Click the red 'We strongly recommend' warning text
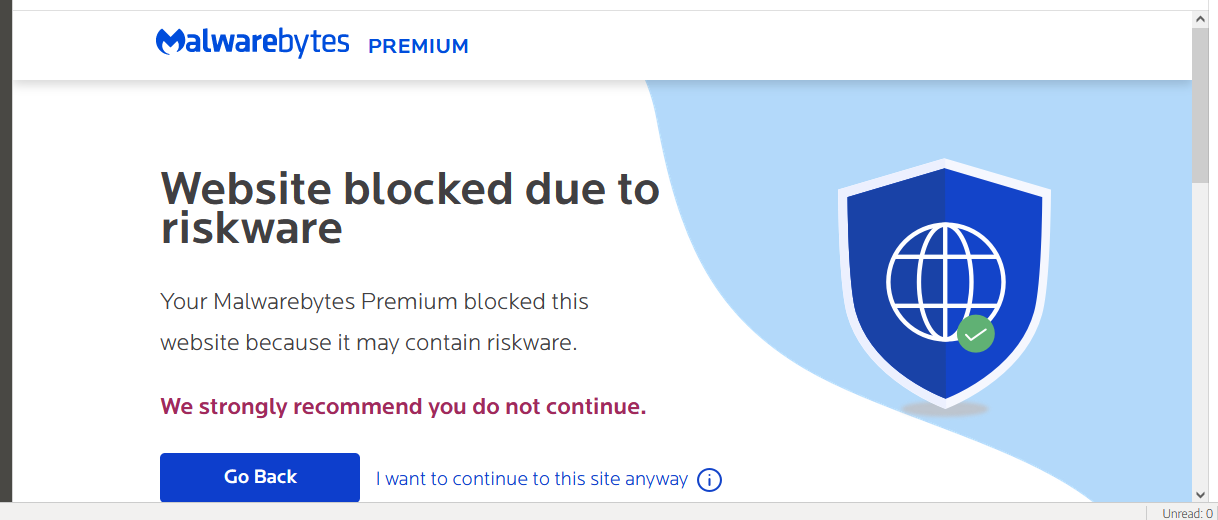The image size is (1218, 520). click(404, 407)
